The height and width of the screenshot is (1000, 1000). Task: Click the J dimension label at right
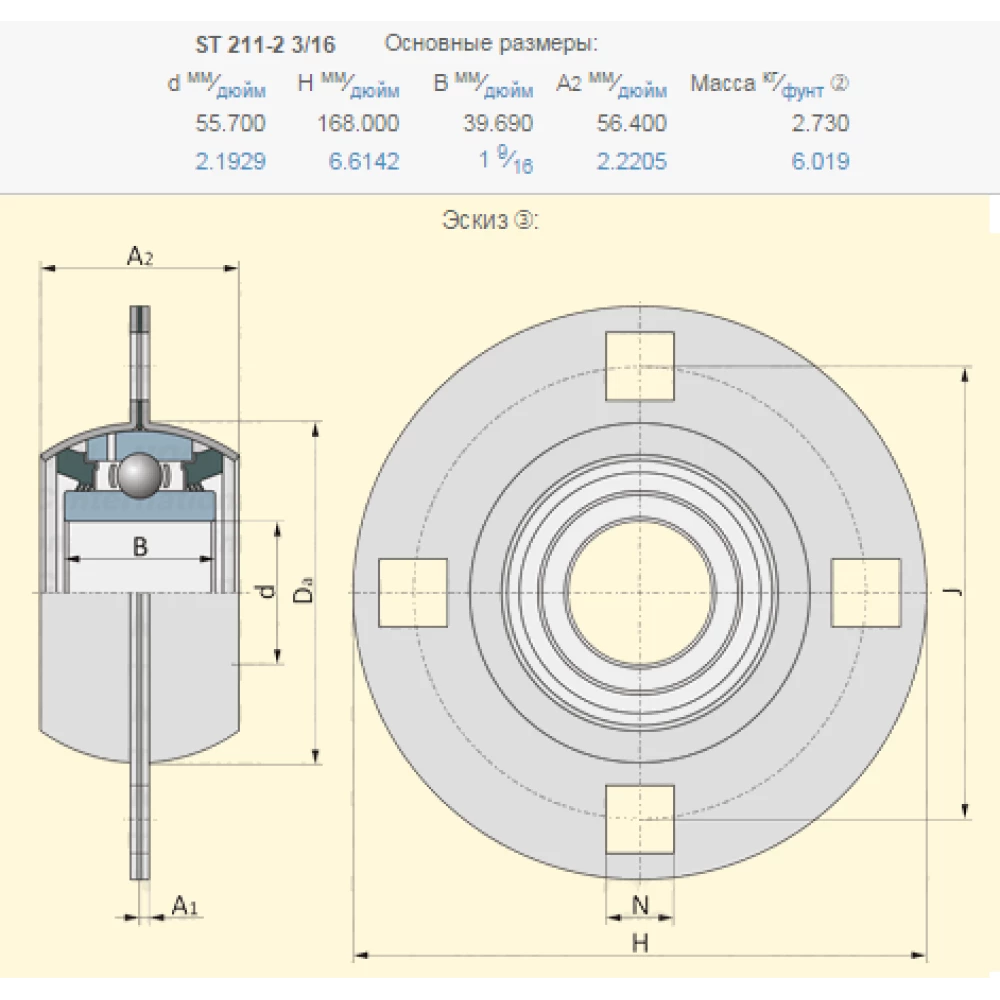pyautogui.click(x=955, y=593)
